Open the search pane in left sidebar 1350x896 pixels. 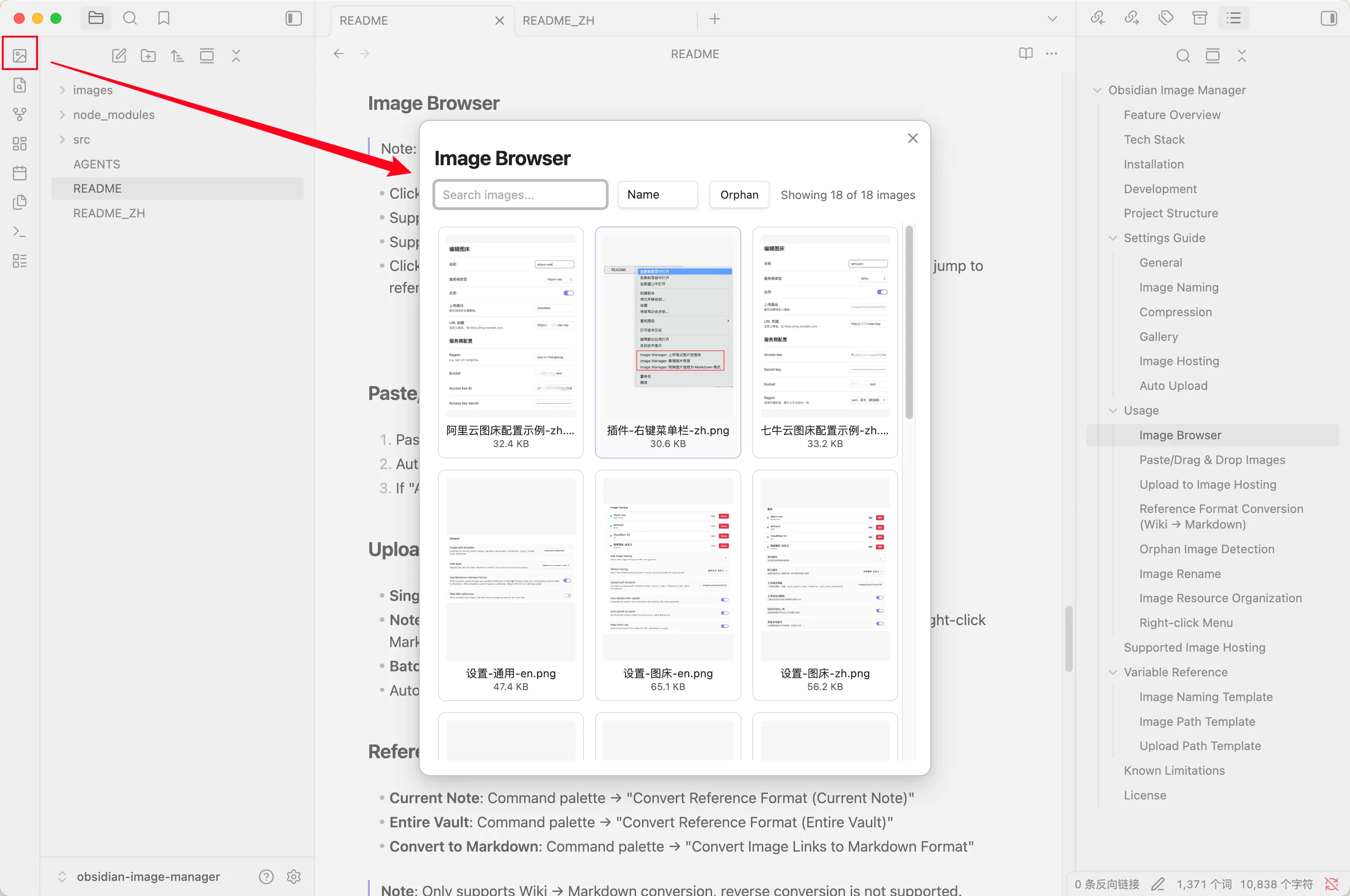(x=130, y=18)
